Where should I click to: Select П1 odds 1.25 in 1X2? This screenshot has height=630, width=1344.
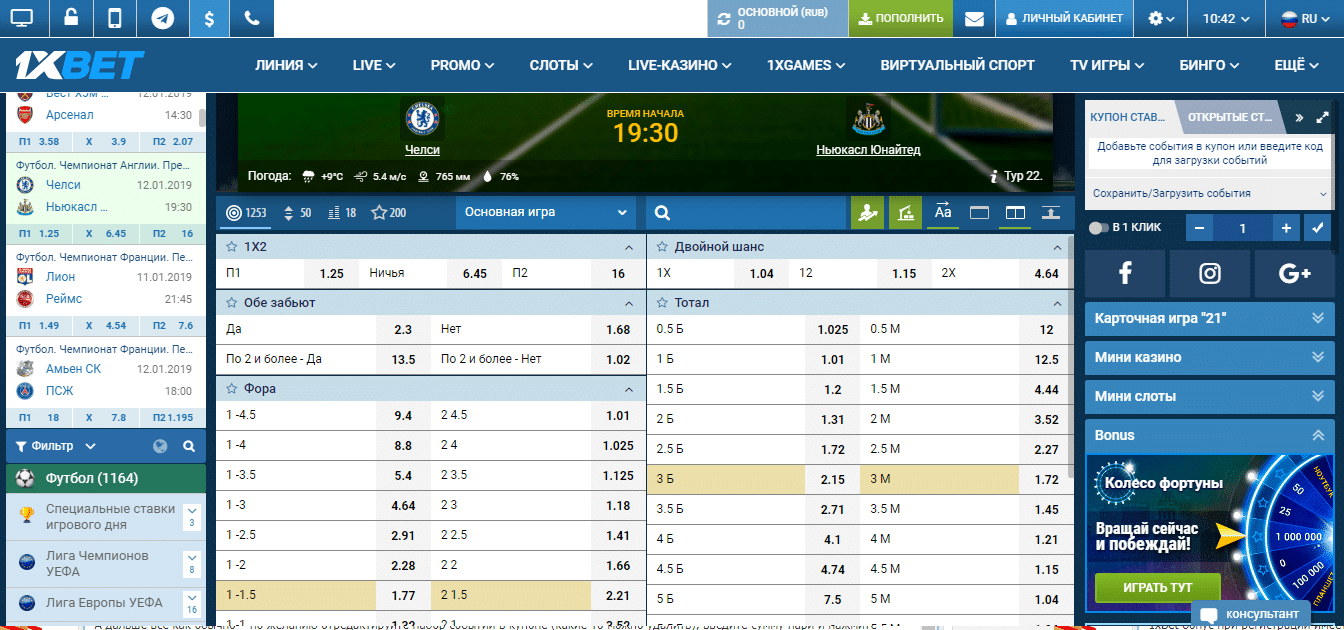coord(332,274)
